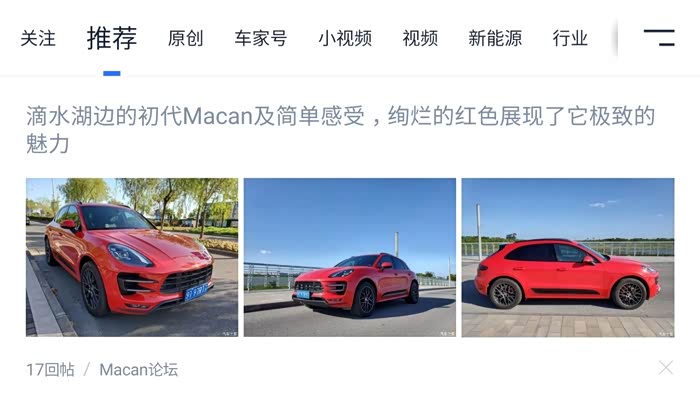The height and width of the screenshot is (408, 700).
Task: Select the 推荐 tab
Action: 112,38
